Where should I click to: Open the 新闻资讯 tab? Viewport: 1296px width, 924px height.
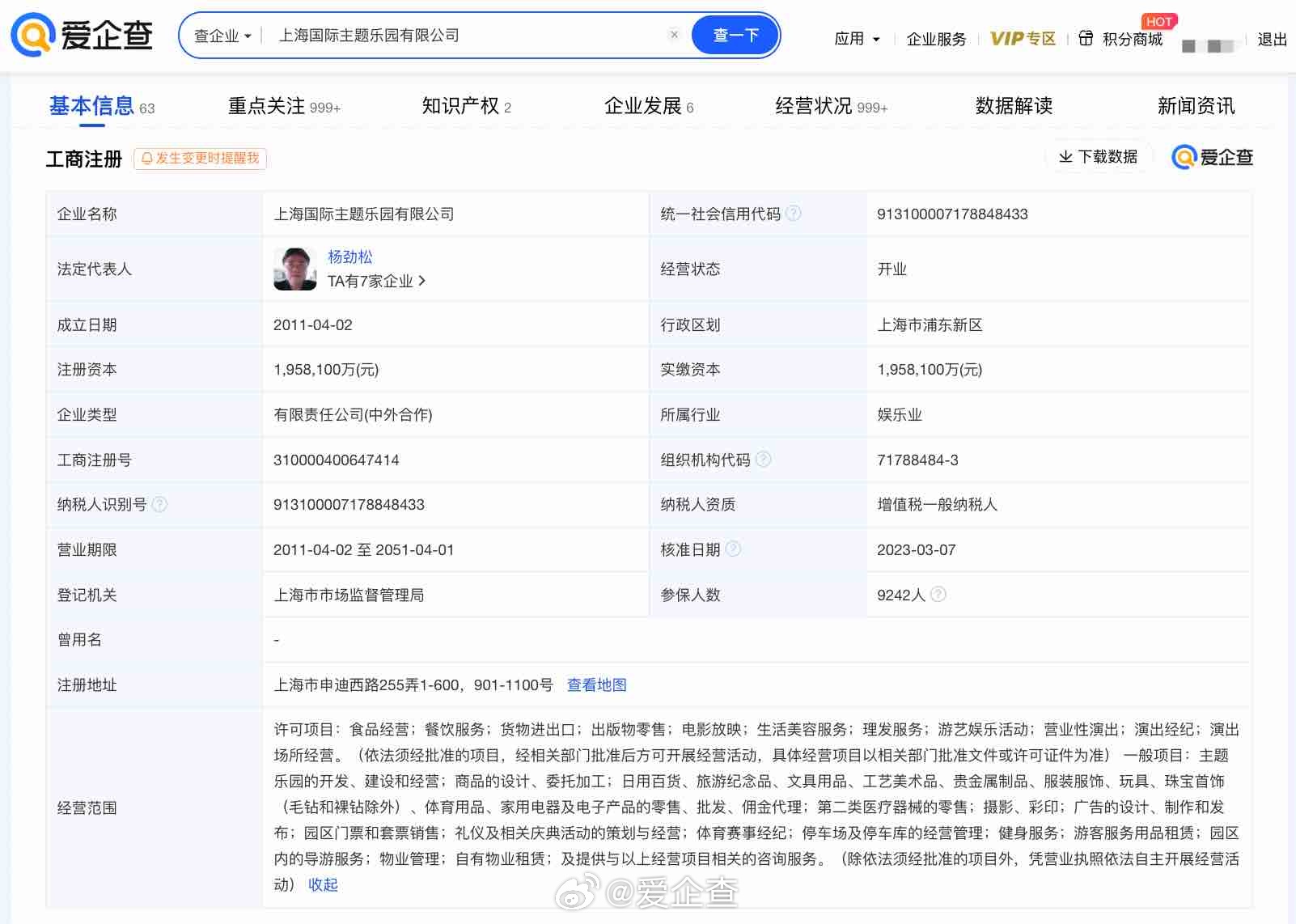[x=1196, y=106]
